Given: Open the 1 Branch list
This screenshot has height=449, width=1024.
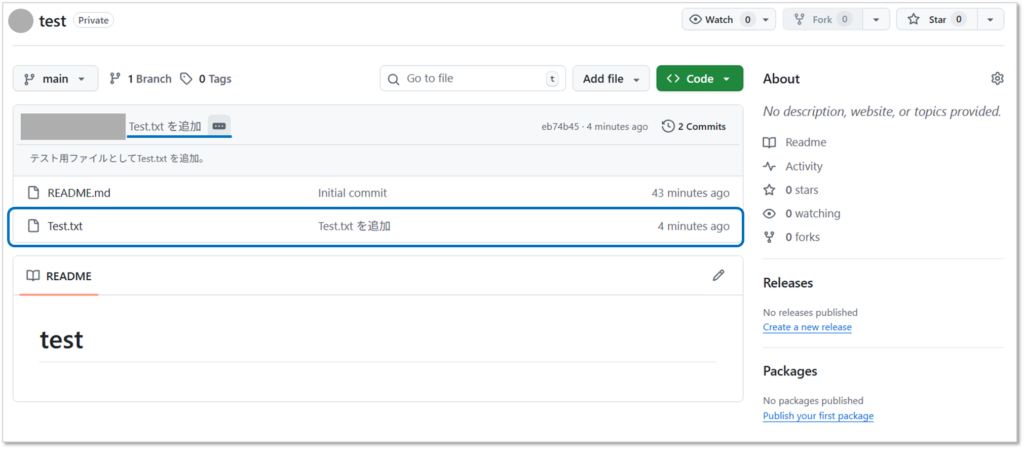Looking at the screenshot, I should pos(140,79).
